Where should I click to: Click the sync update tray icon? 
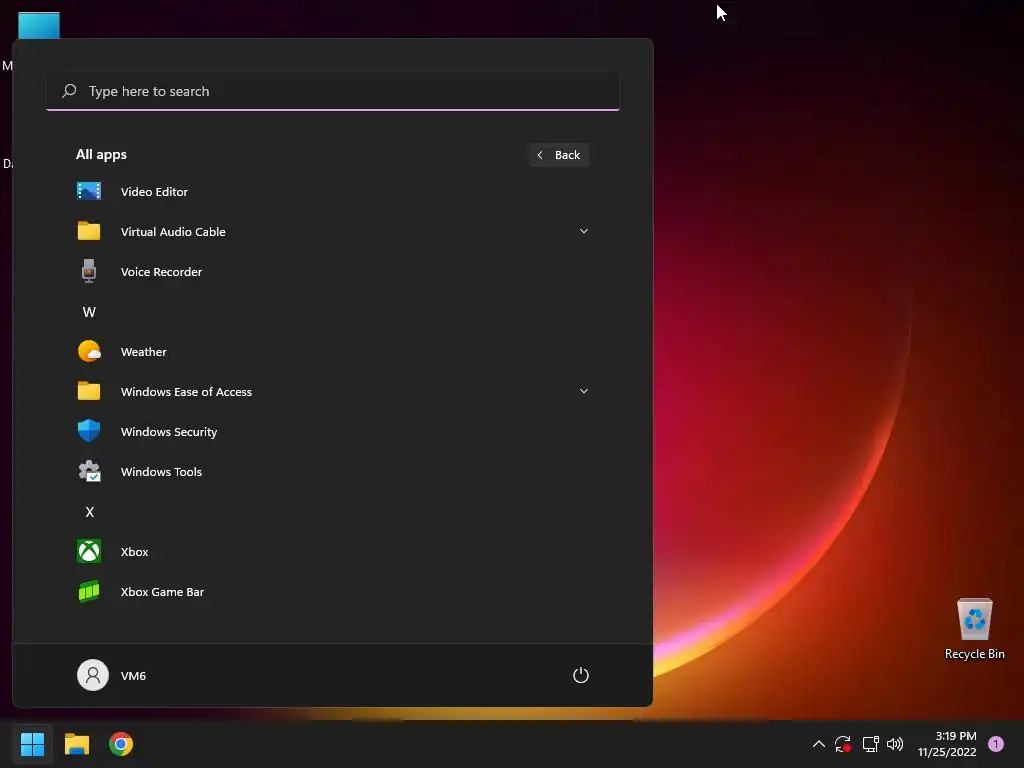pos(843,744)
